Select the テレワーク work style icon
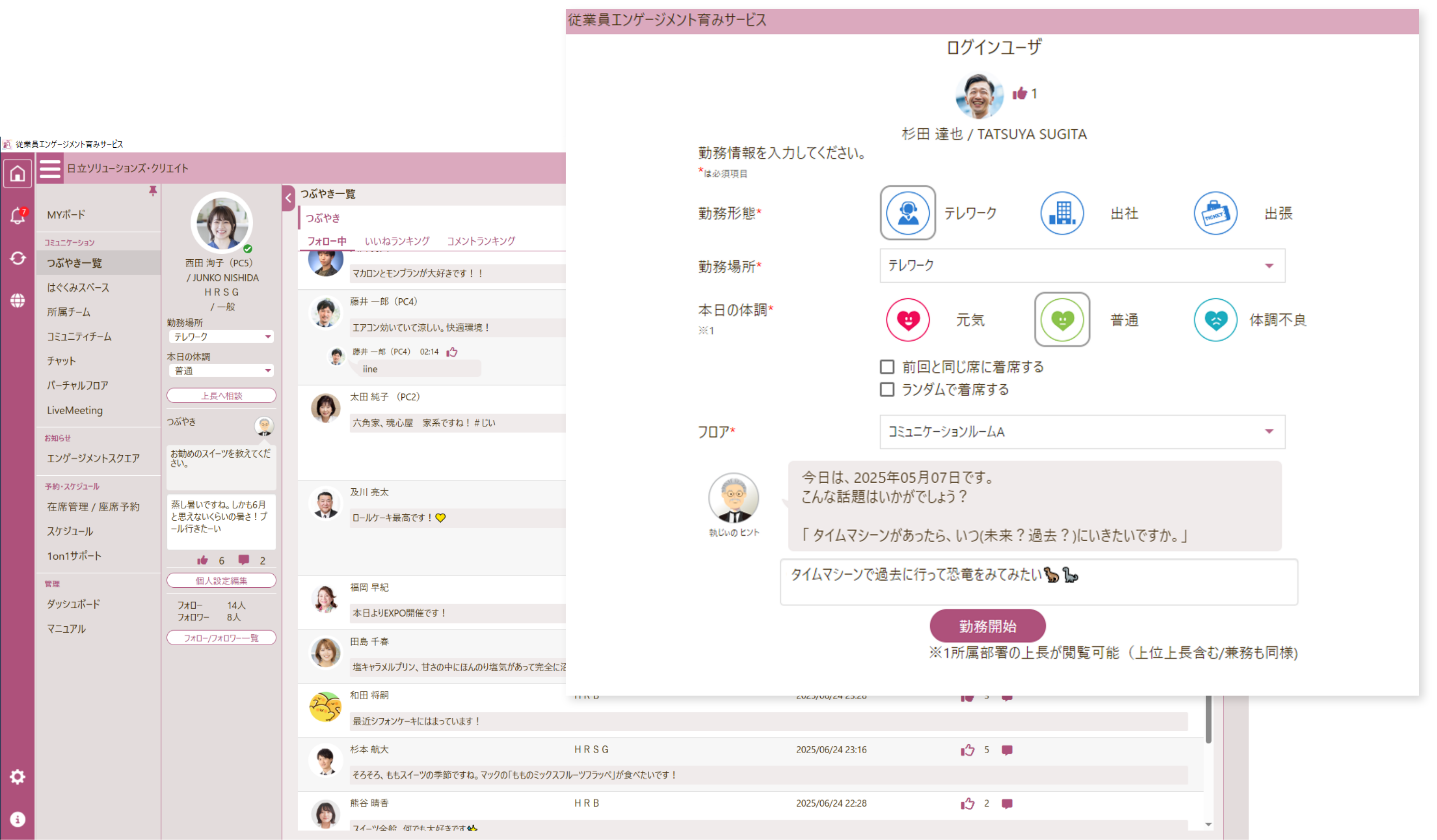 coord(908,213)
